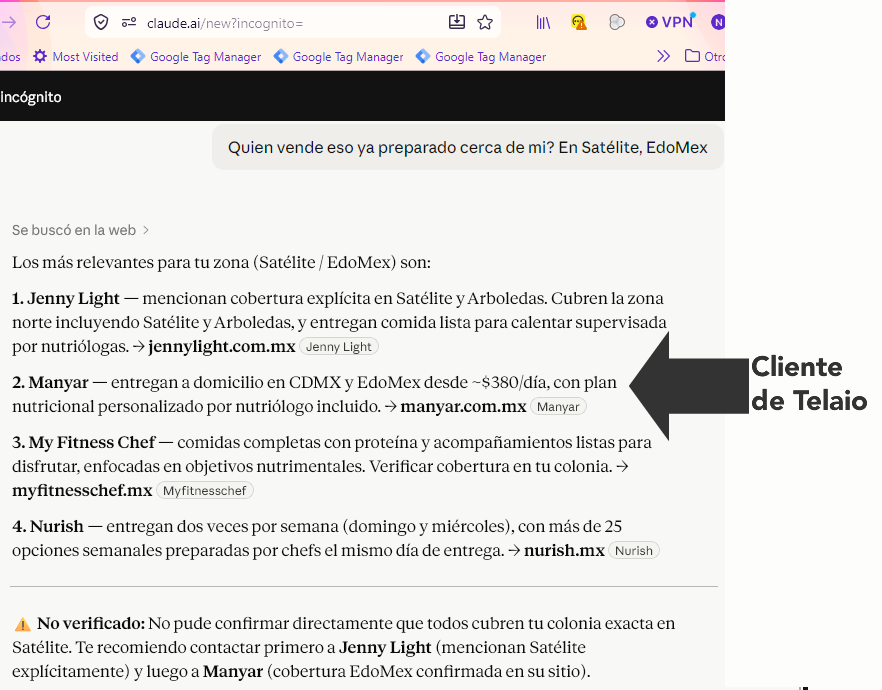The width and height of the screenshot is (882, 690).
Task: Click the jennylight.com.mx text
Action: pyautogui.click(x=222, y=346)
